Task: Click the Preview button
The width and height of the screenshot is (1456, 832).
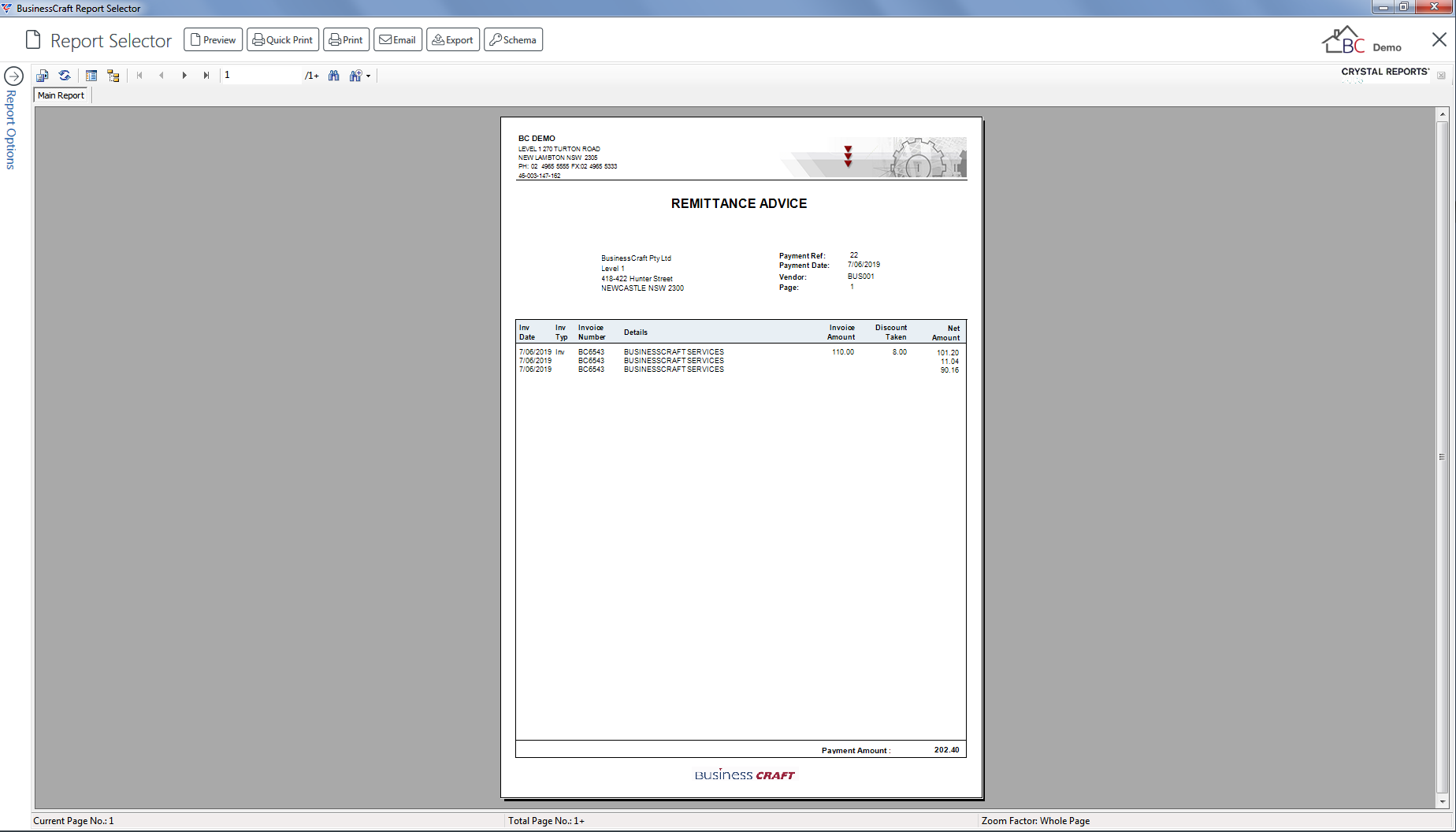Action: click(x=213, y=39)
